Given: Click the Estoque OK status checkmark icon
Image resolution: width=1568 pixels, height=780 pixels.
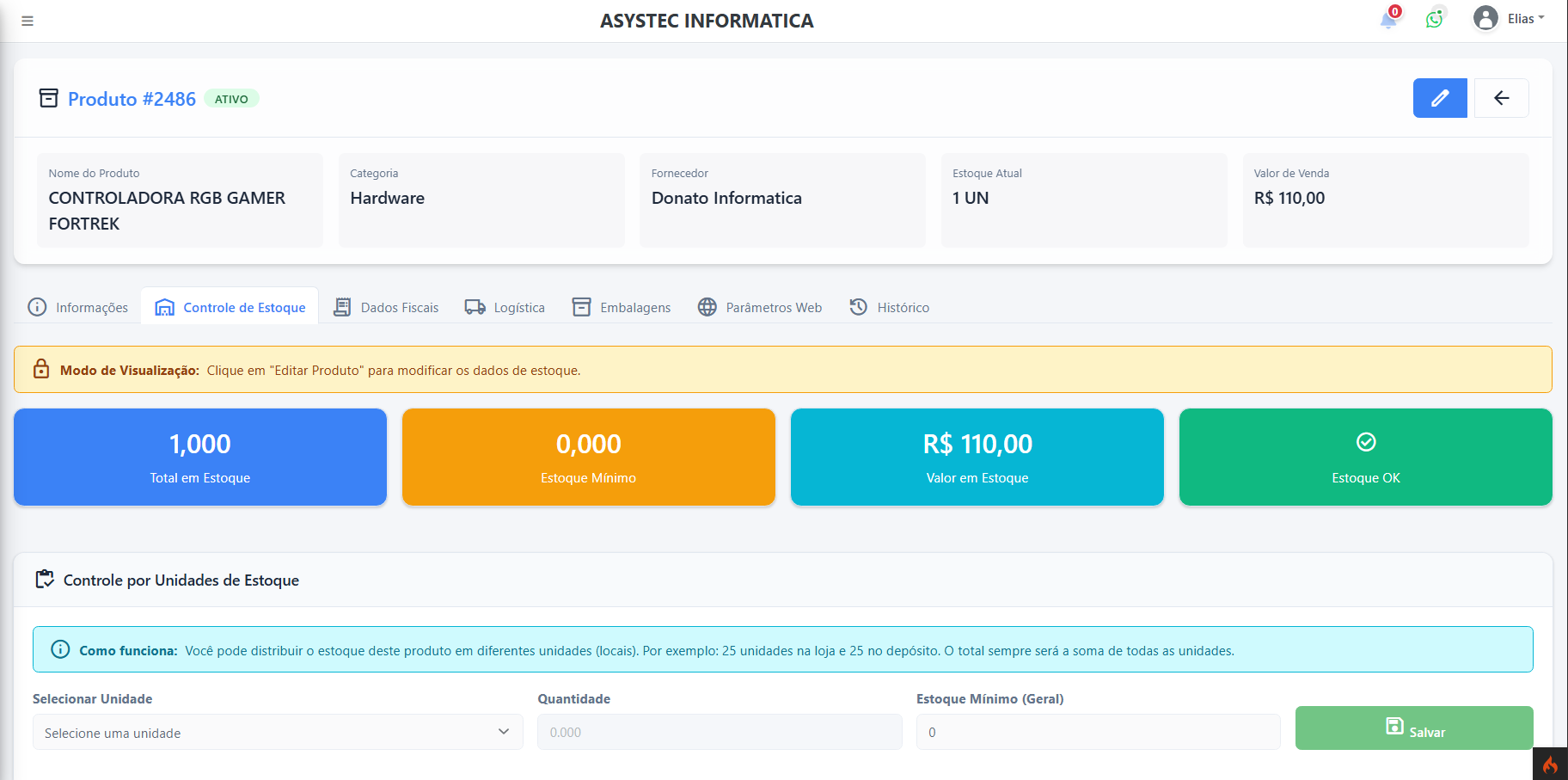Looking at the screenshot, I should (x=1365, y=442).
